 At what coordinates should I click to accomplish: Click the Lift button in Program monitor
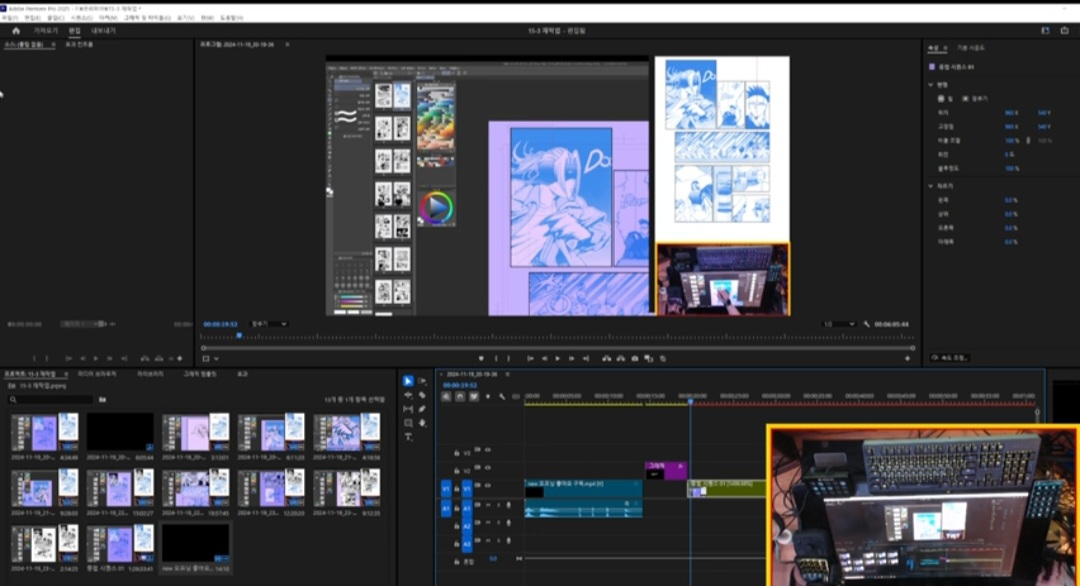click(606, 359)
